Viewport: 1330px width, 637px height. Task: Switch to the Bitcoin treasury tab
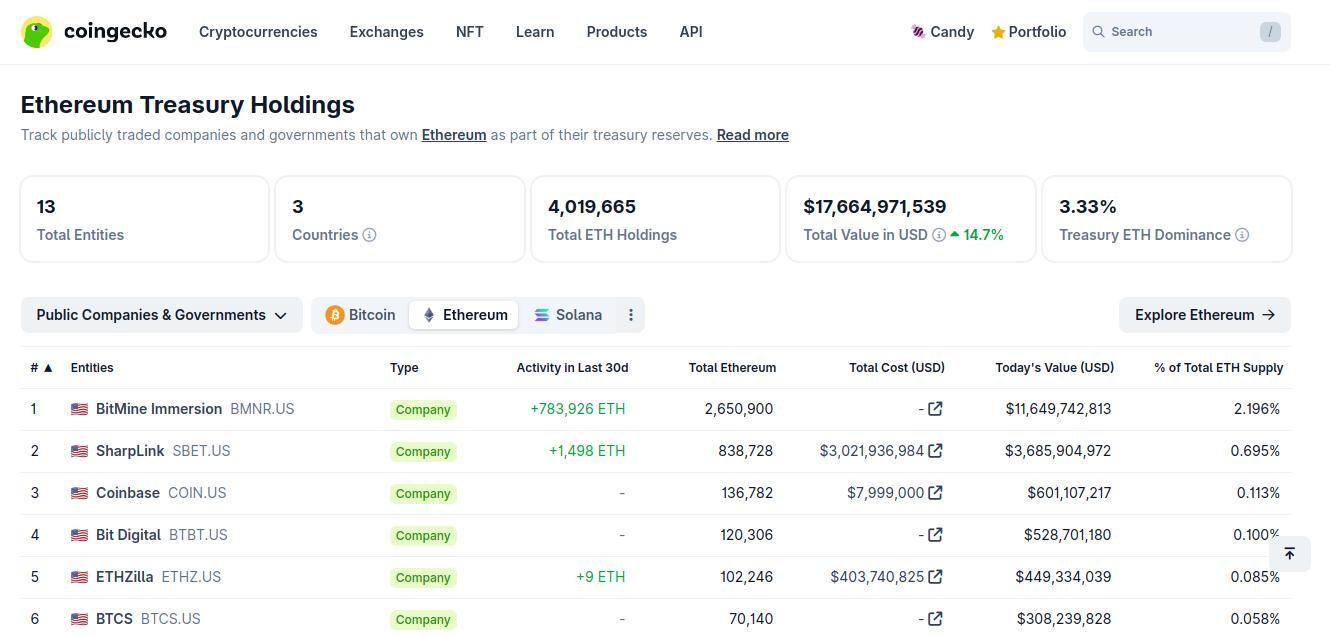pos(361,315)
